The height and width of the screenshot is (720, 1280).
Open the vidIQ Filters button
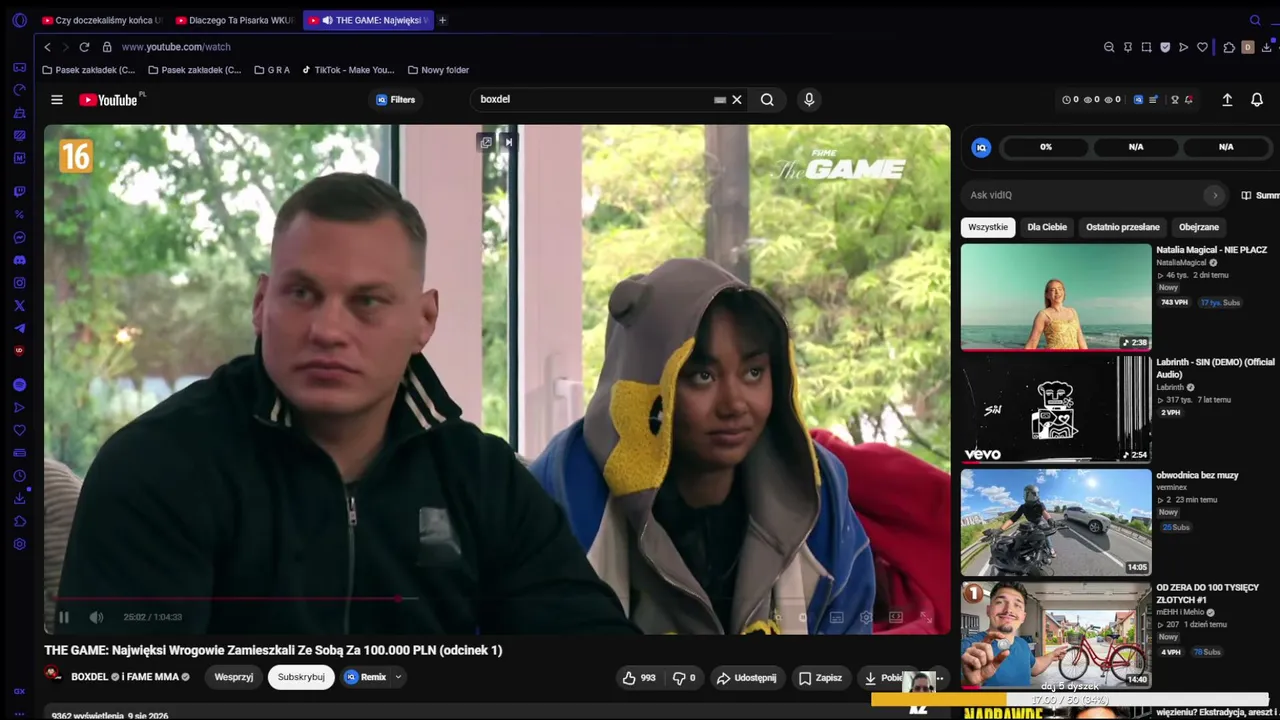point(396,100)
